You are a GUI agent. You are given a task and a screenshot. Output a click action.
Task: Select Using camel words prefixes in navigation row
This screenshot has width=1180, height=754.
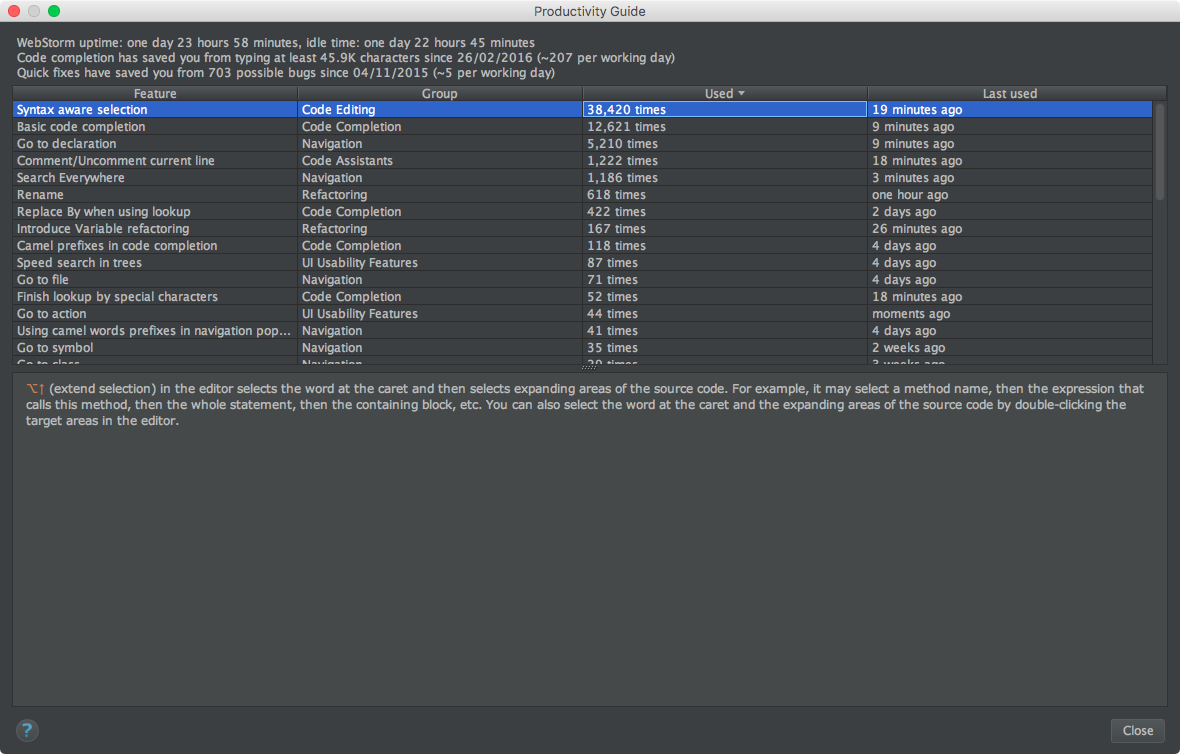[x=582, y=330]
